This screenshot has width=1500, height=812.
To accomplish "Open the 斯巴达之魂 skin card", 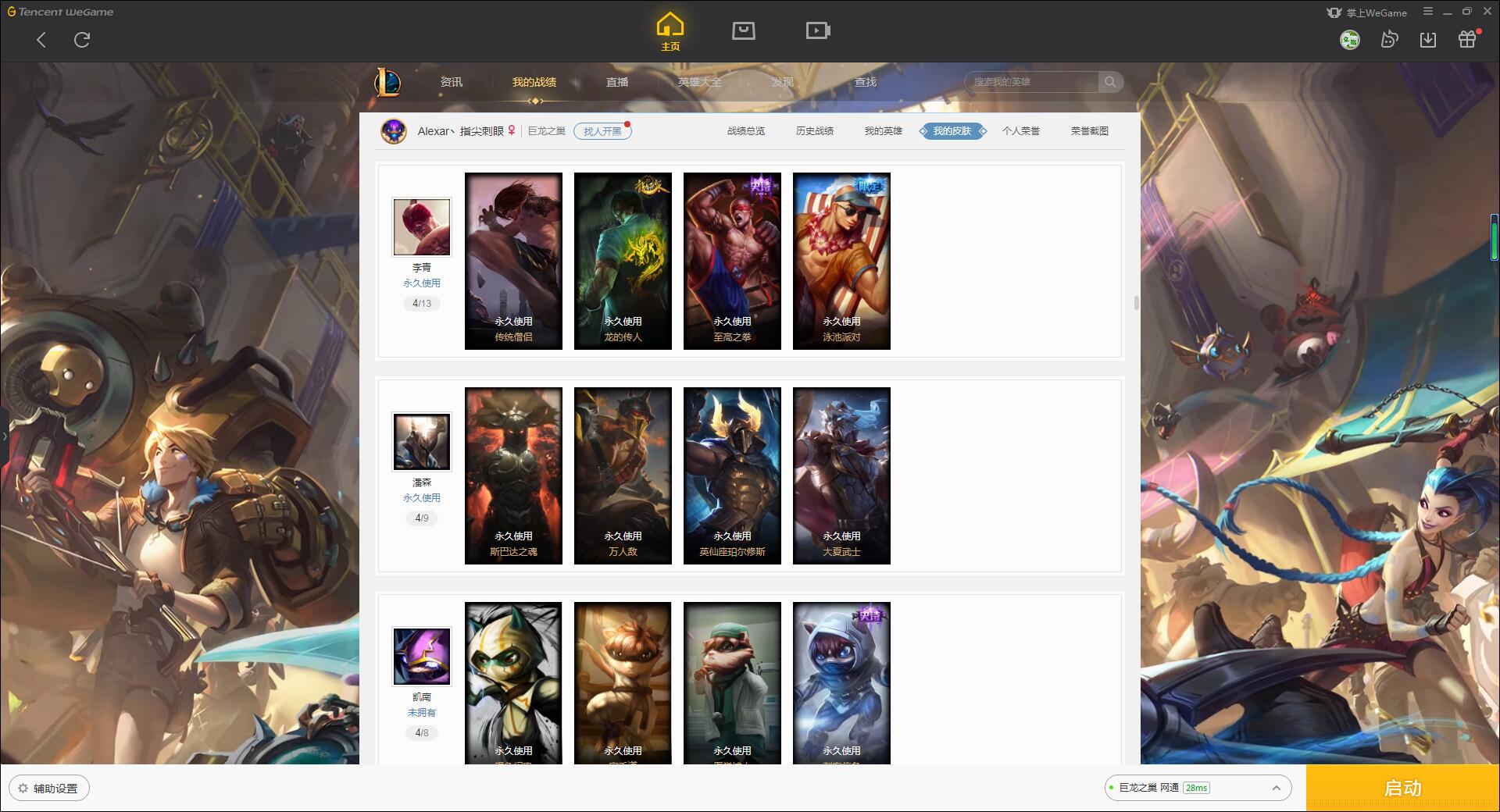I will click(513, 475).
